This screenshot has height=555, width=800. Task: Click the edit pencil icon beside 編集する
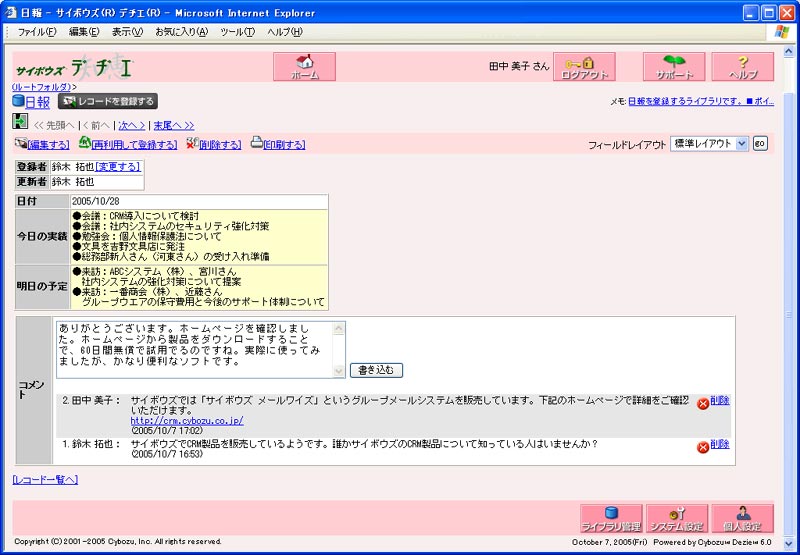20,143
